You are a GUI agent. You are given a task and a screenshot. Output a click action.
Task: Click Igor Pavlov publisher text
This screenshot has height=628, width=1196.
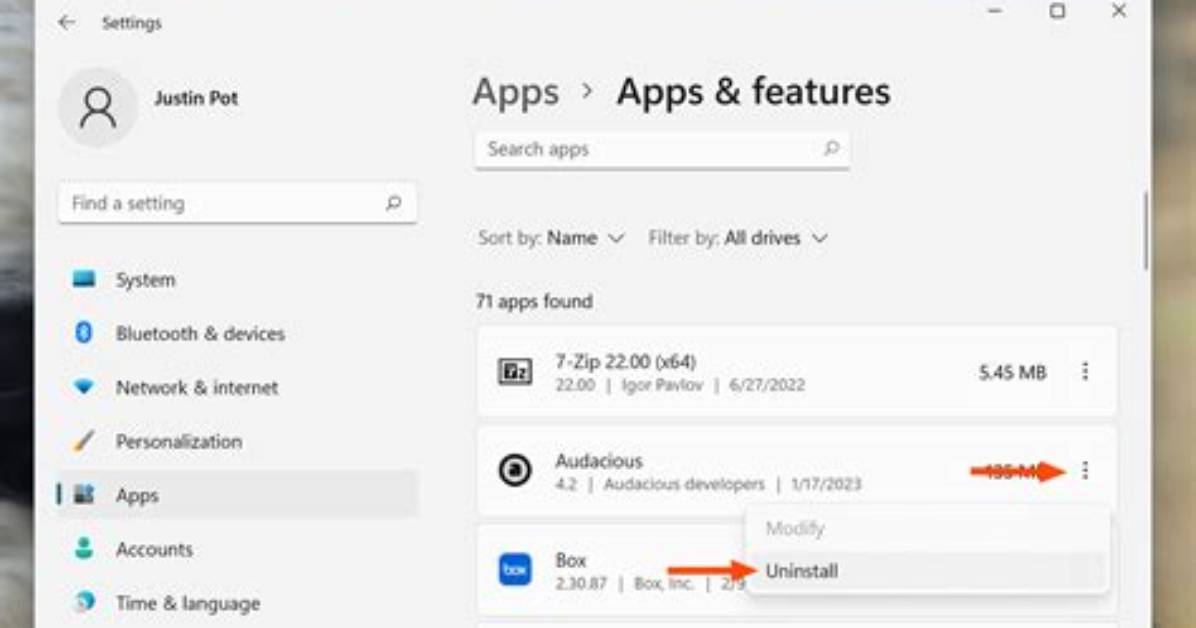pos(662,385)
